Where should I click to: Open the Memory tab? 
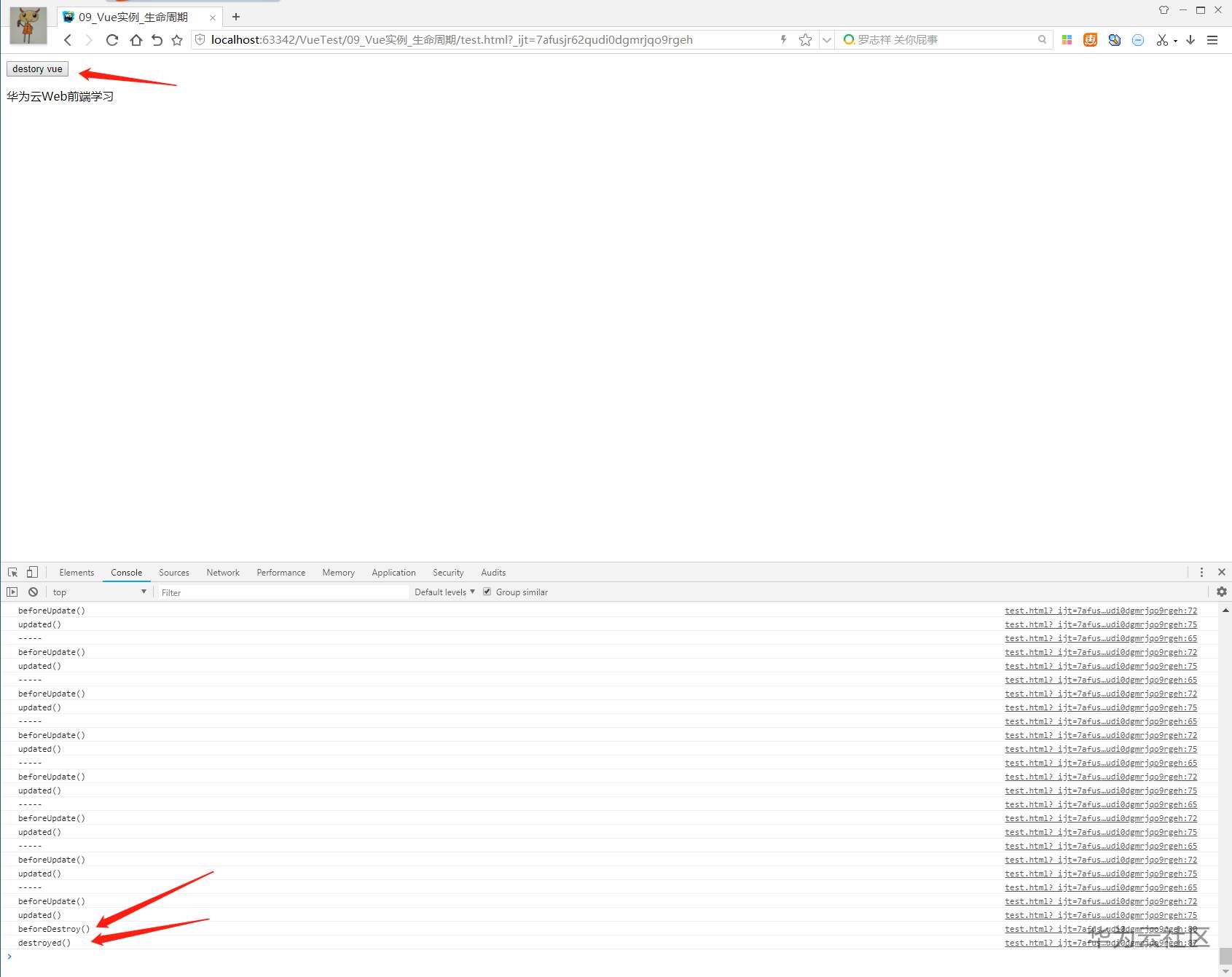pos(339,573)
